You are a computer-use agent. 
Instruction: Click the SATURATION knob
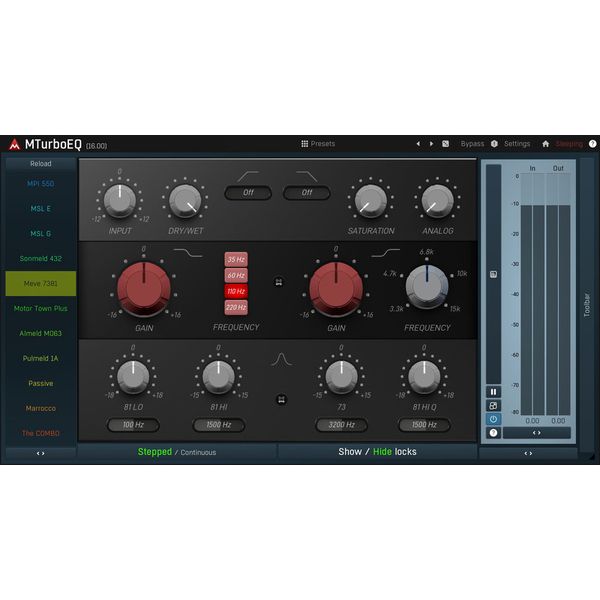(x=370, y=201)
